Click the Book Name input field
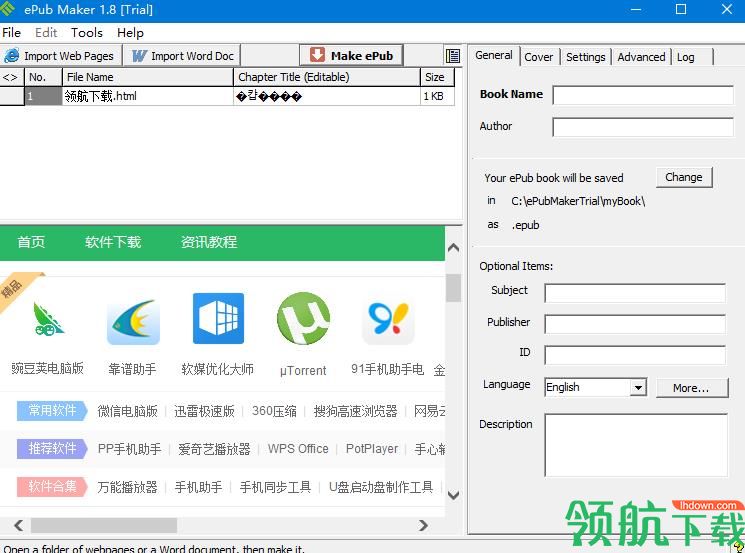The height and width of the screenshot is (553, 745). coord(643,95)
